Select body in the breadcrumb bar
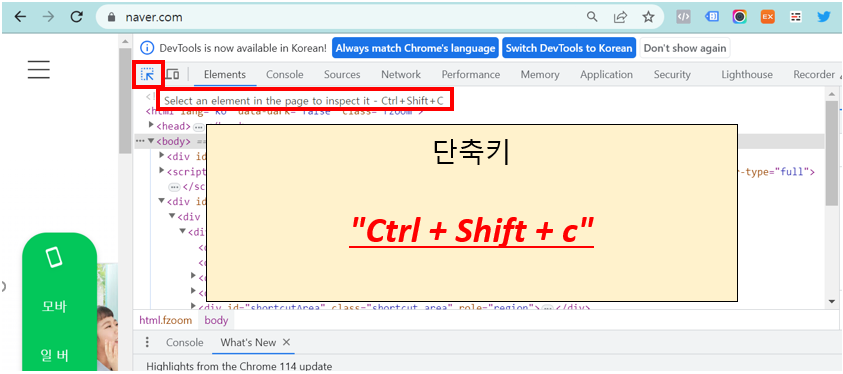This screenshot has width=843, height=374. pyautogui.click(x=216, y=320)
